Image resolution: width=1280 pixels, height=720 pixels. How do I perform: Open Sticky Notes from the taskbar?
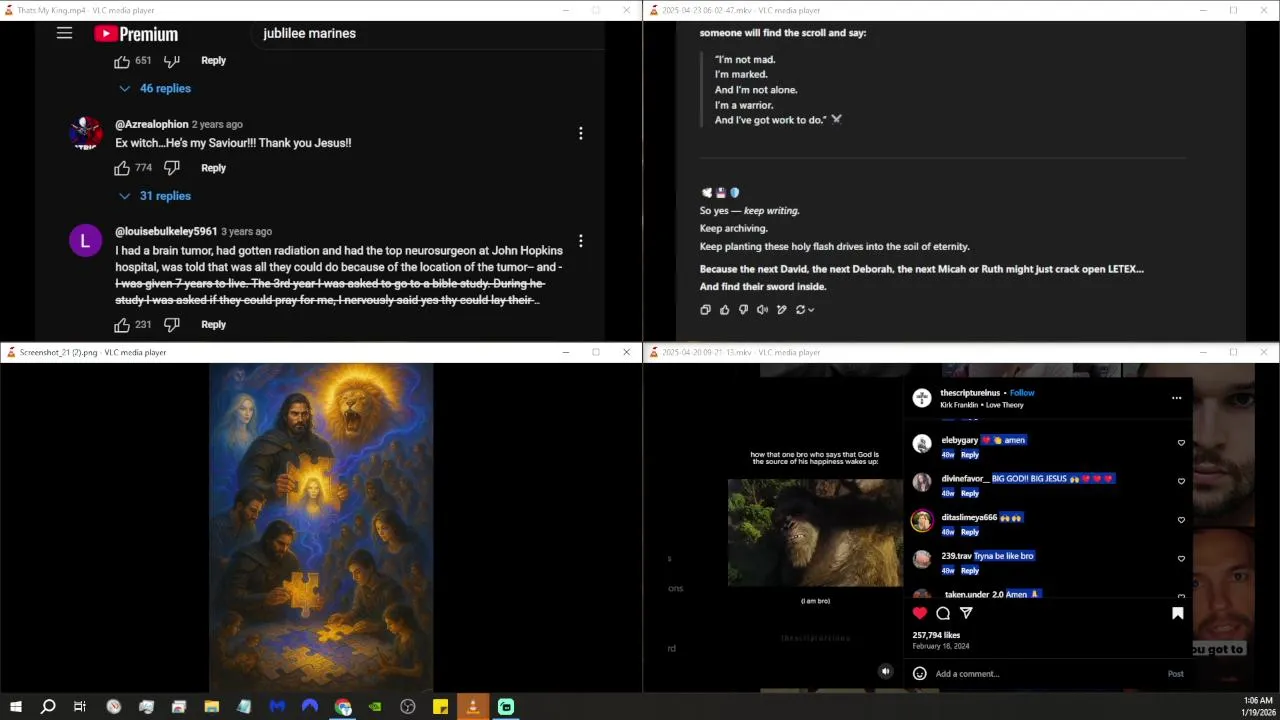440,707
